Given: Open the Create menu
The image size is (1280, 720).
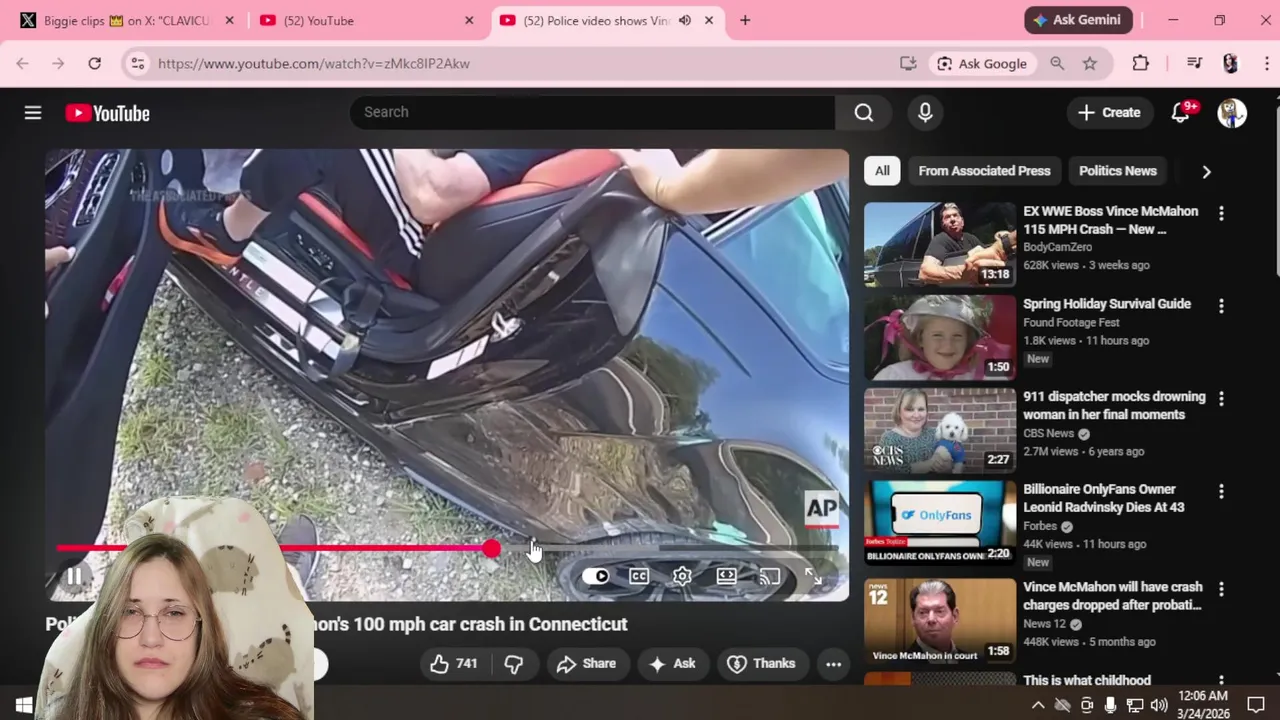Looking at the screenshot, I should click(x=1108, y=113).
